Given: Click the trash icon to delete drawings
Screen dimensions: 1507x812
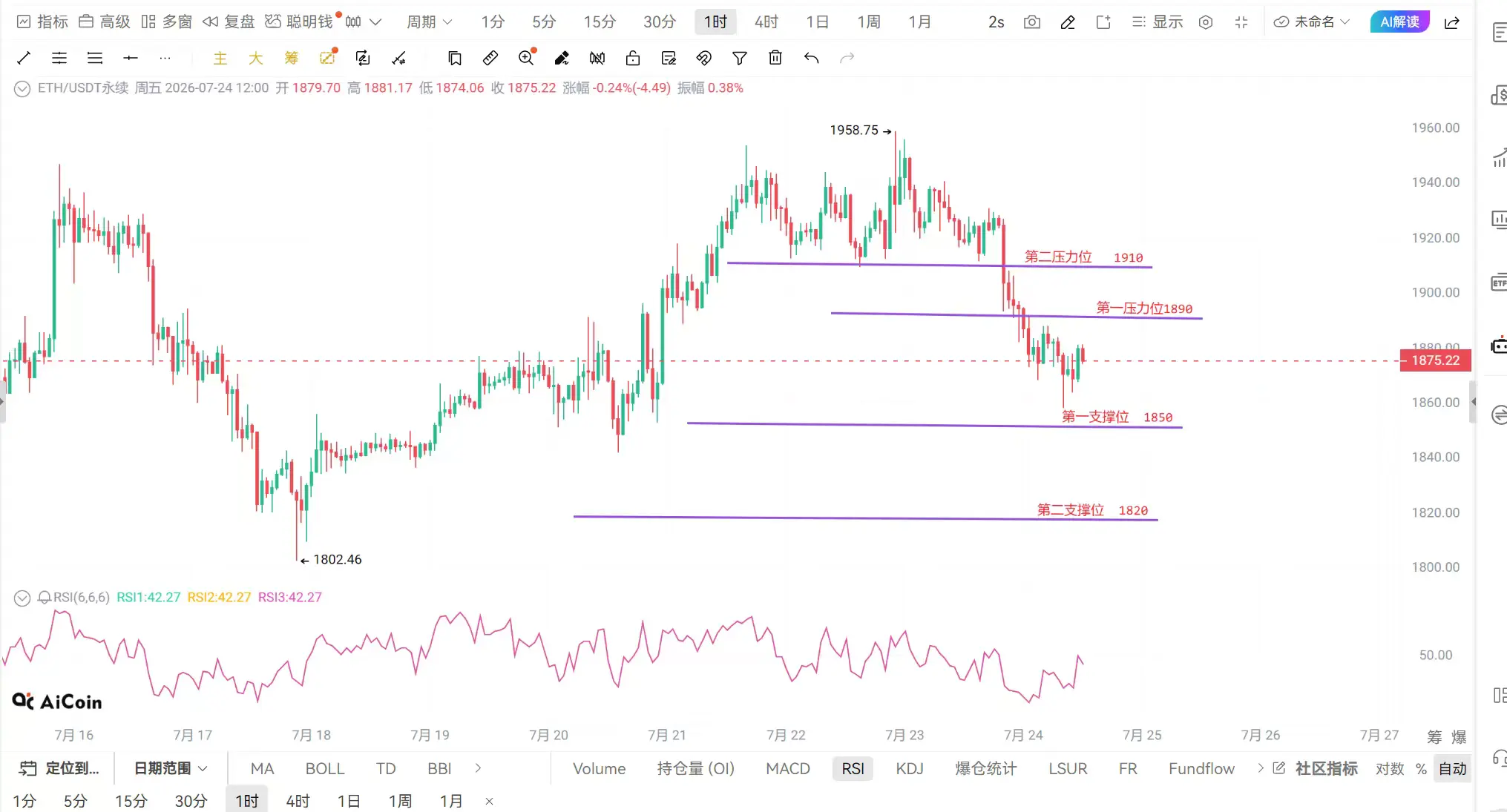Looking at the screenshot, I should click(x=775, y=58).
